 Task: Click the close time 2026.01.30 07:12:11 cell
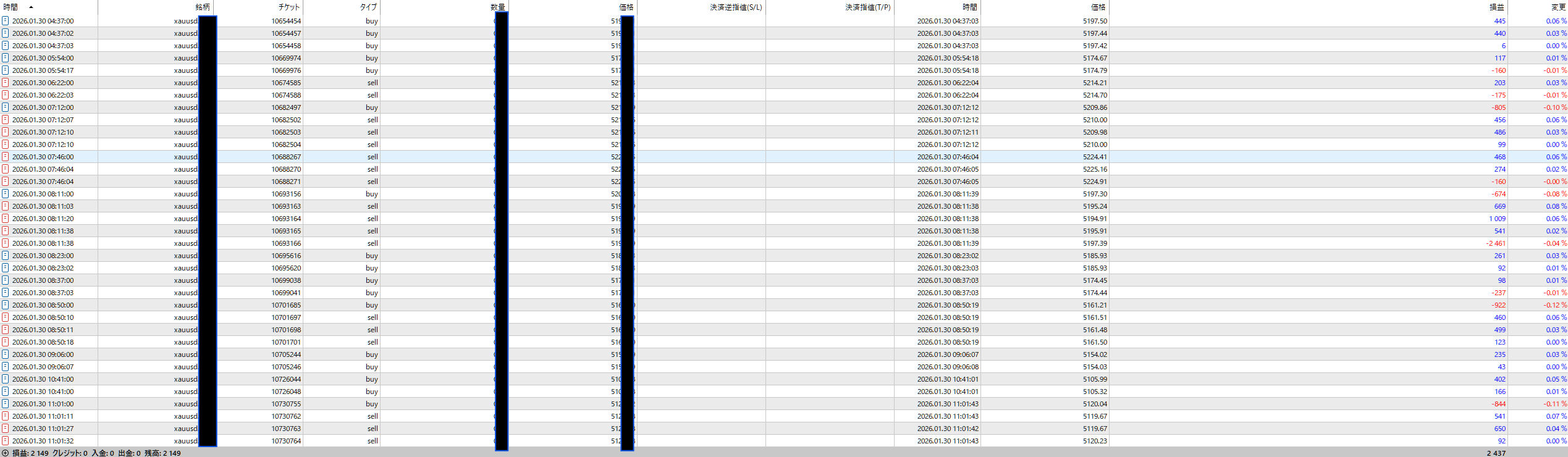(x=948, y=132)
